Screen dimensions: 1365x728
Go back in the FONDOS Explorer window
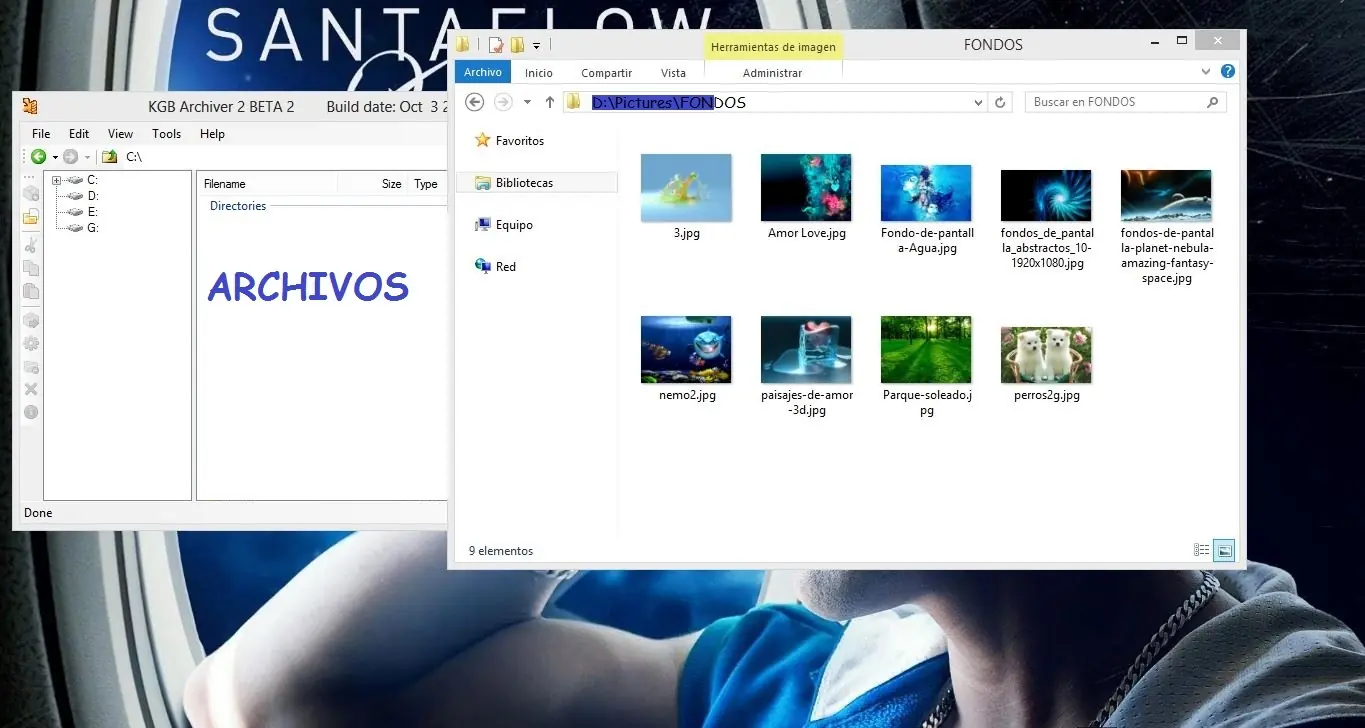pos(475,102)
